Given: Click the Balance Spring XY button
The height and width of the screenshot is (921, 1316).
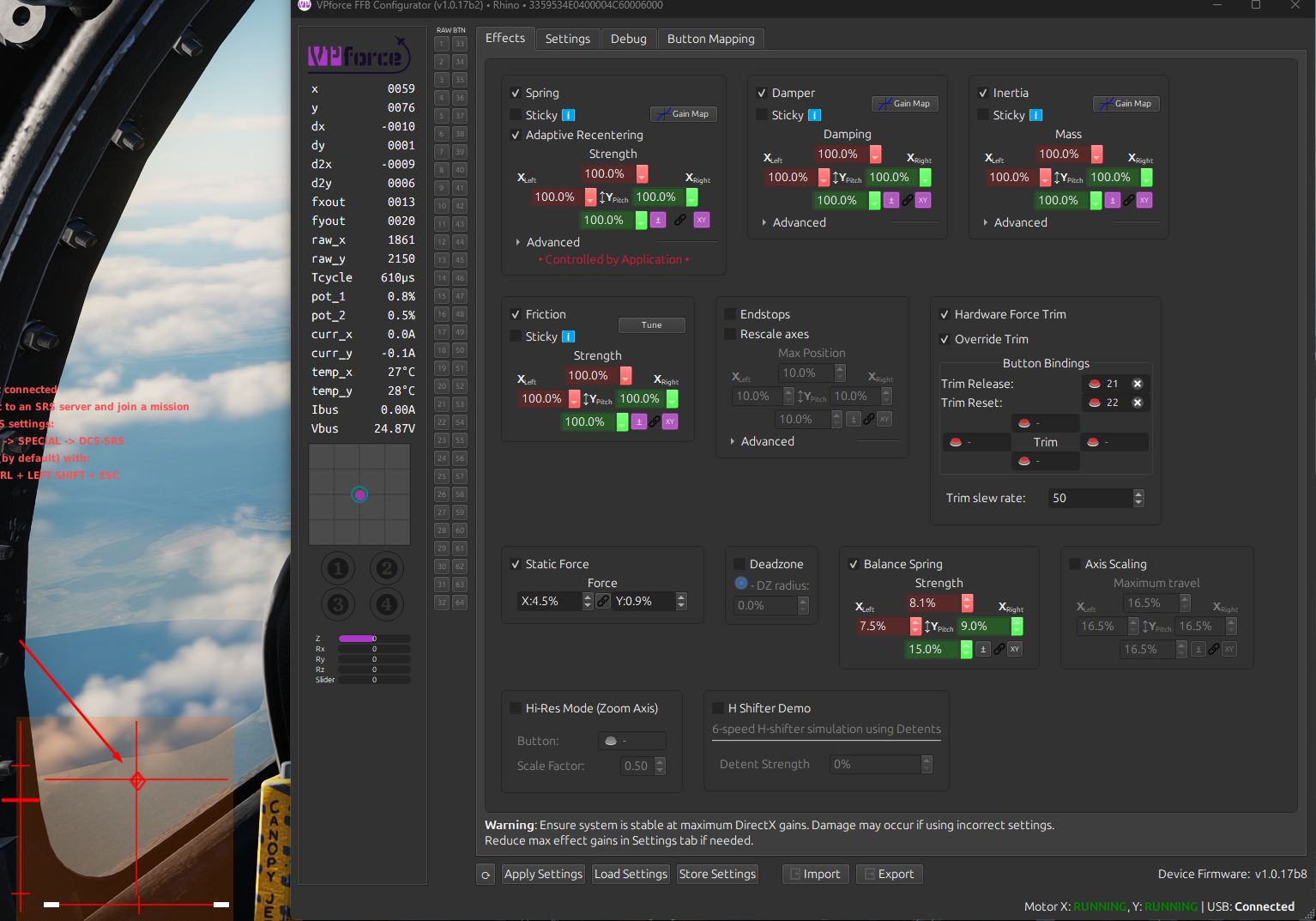Looking at the screenshot, I should (1015, 649).
